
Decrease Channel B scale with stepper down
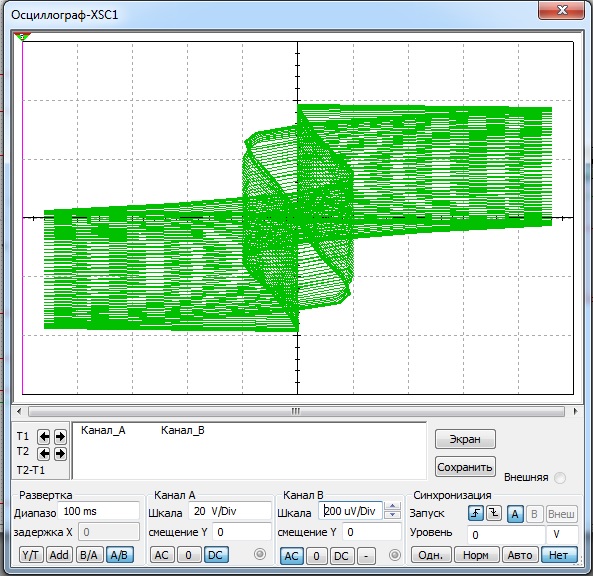[x=393, y=515]
